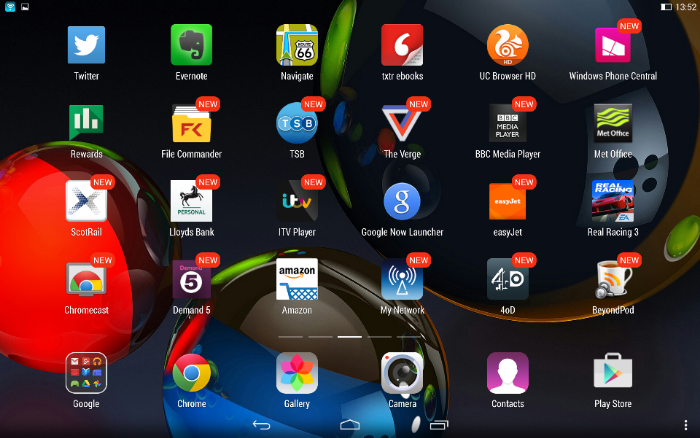The height and width of the screenshot is (438, 700).
Task: Open BeyondPod podcast app
Action: coord(613,279)
